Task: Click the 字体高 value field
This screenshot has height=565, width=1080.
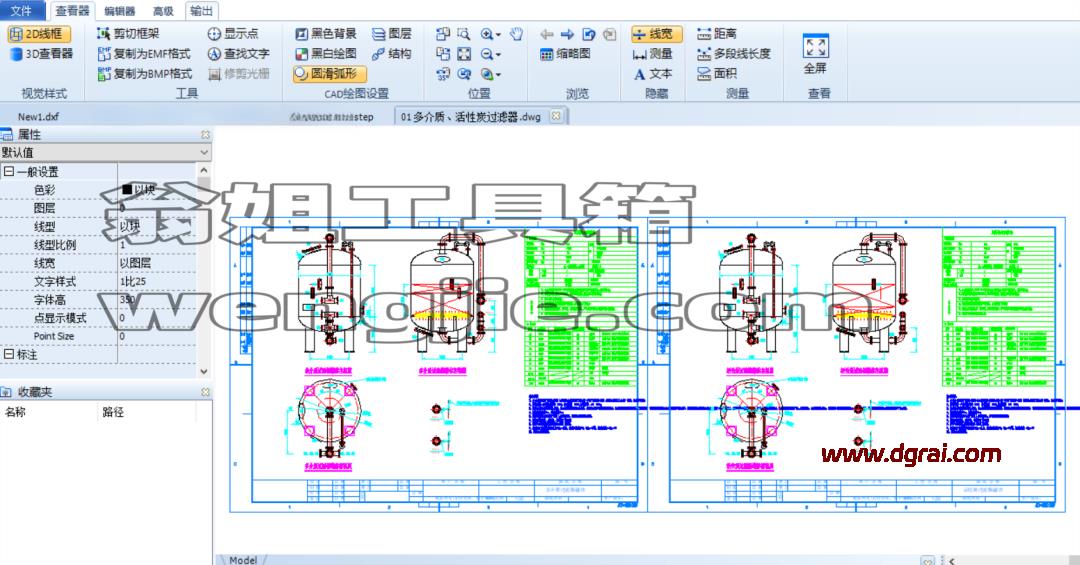Action: [157, 300]
